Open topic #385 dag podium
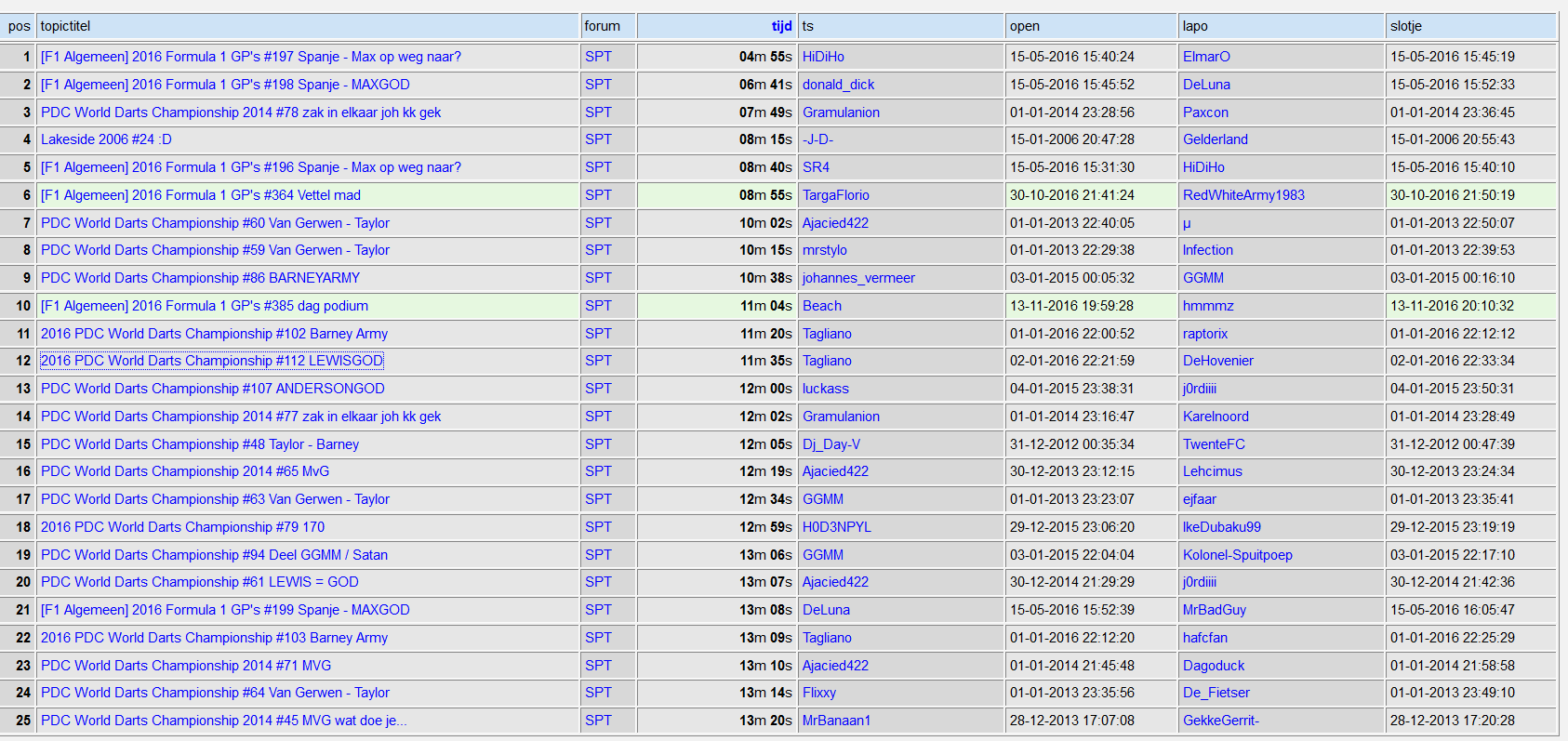 205,306
